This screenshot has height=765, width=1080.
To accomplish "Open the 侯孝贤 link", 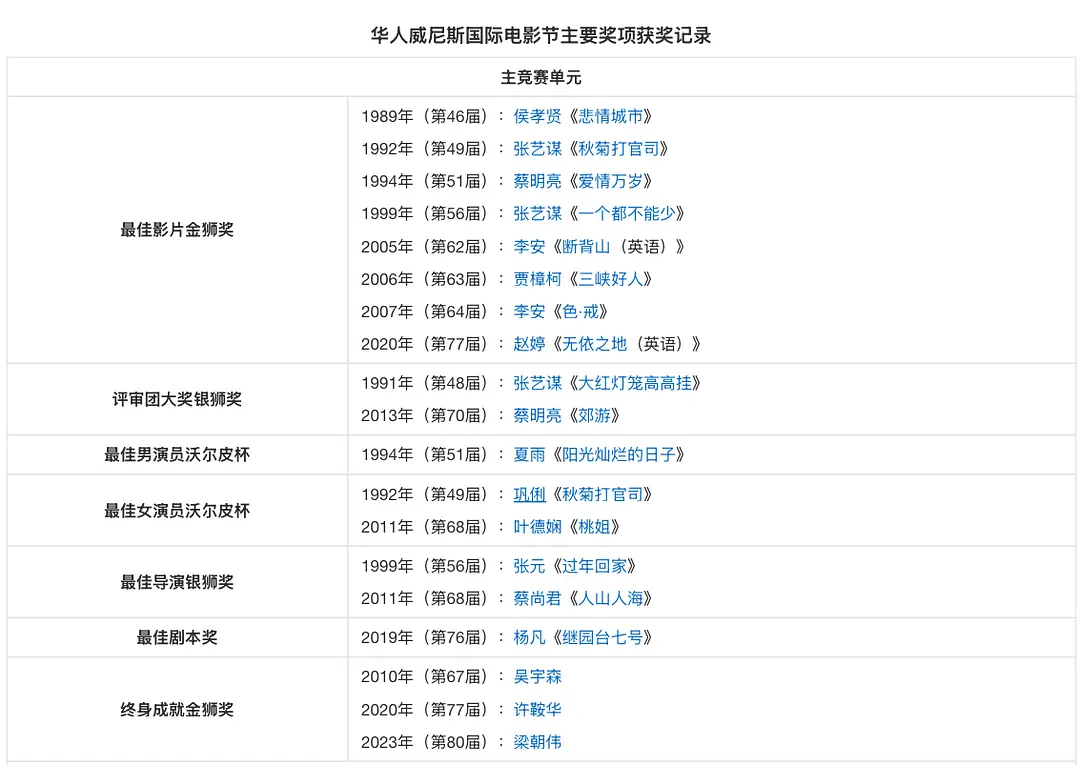I will 537,116.
